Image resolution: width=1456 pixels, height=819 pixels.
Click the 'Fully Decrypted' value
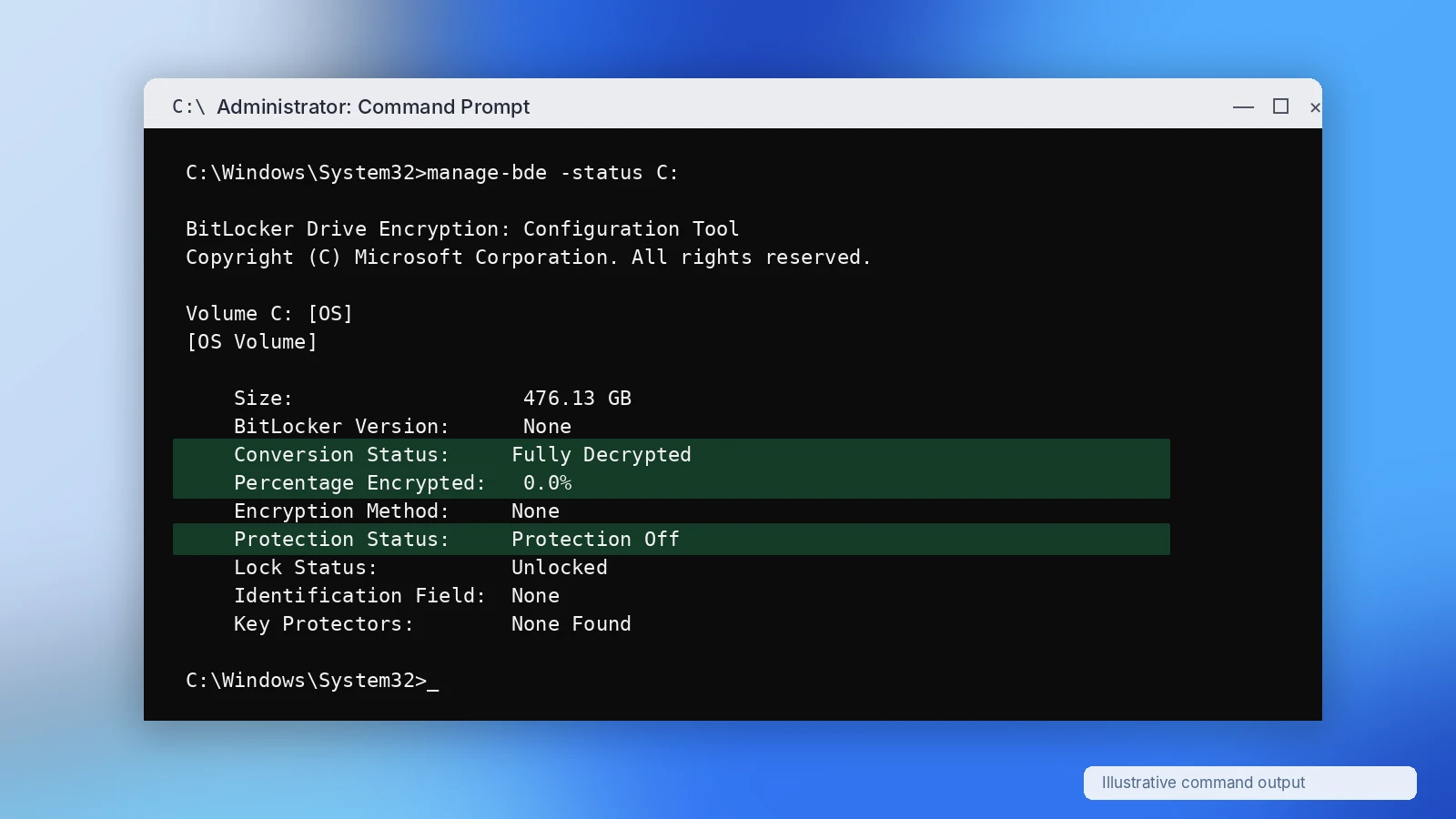(602, 455)
